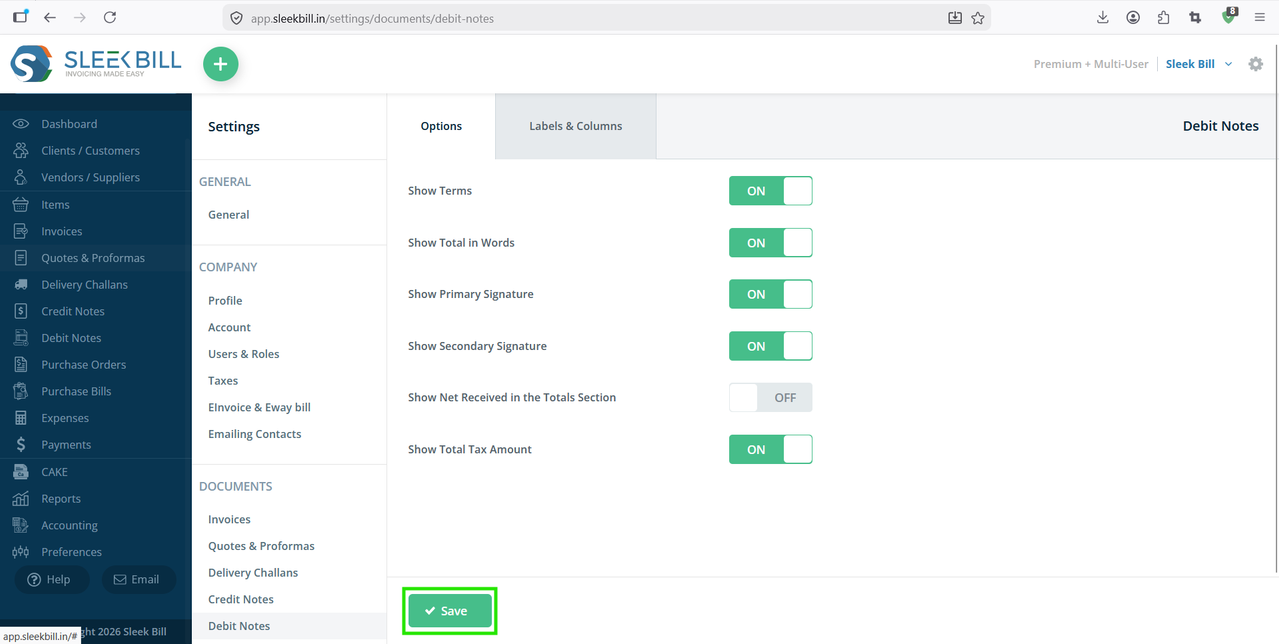Turn off Show Terms toggle
The width and height of the screenshot is (1279, 644).
point(770,191)
